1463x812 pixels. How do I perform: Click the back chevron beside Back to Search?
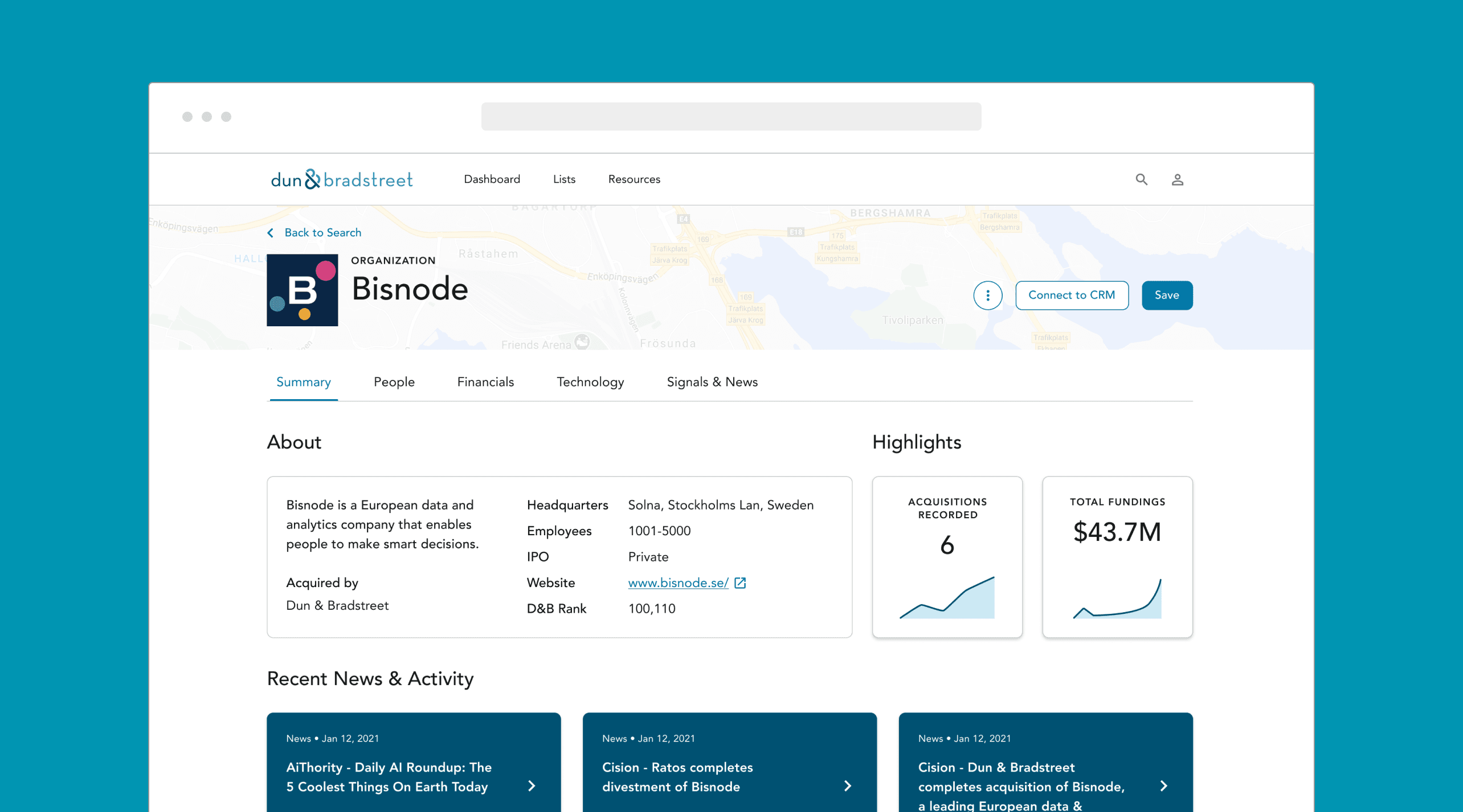[271, 233]
